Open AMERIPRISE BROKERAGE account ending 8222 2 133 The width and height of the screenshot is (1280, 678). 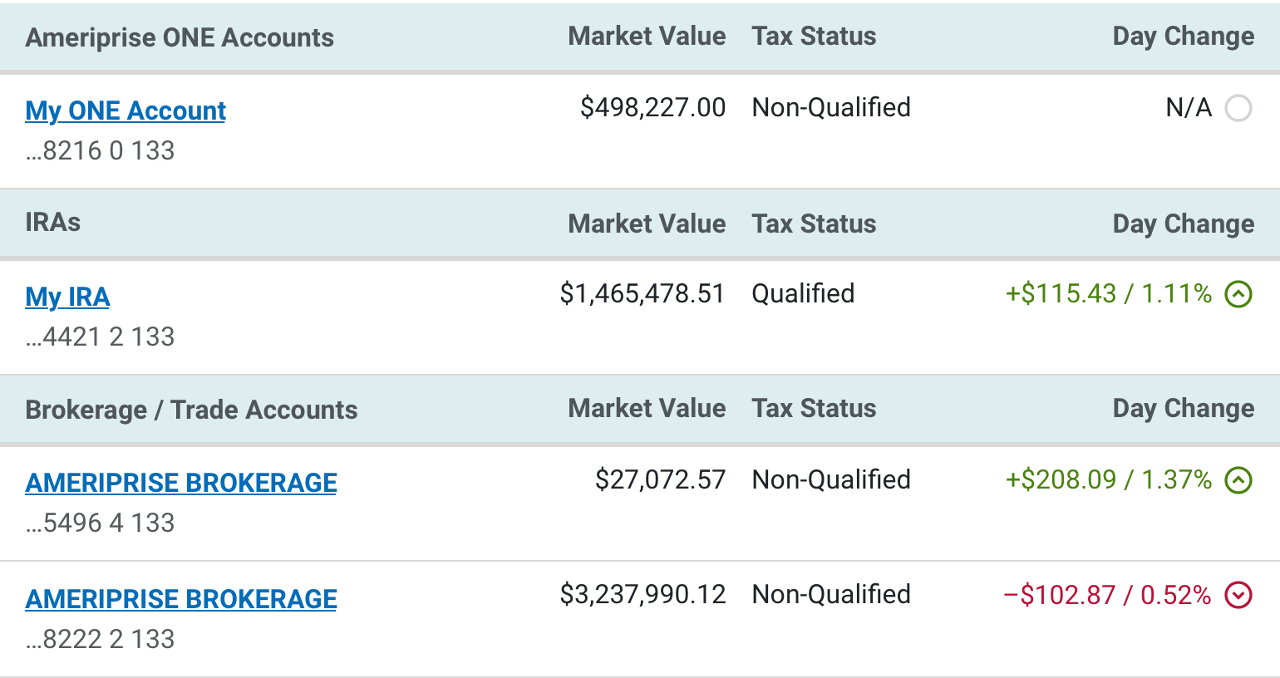[x=181, y=599]
